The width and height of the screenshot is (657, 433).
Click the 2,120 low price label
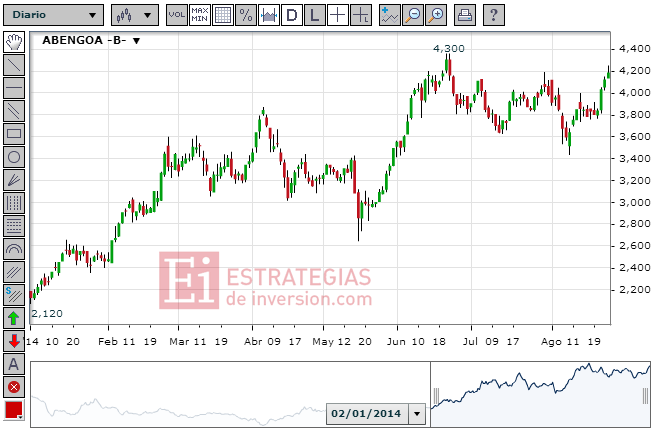click(x=47, y=314)
